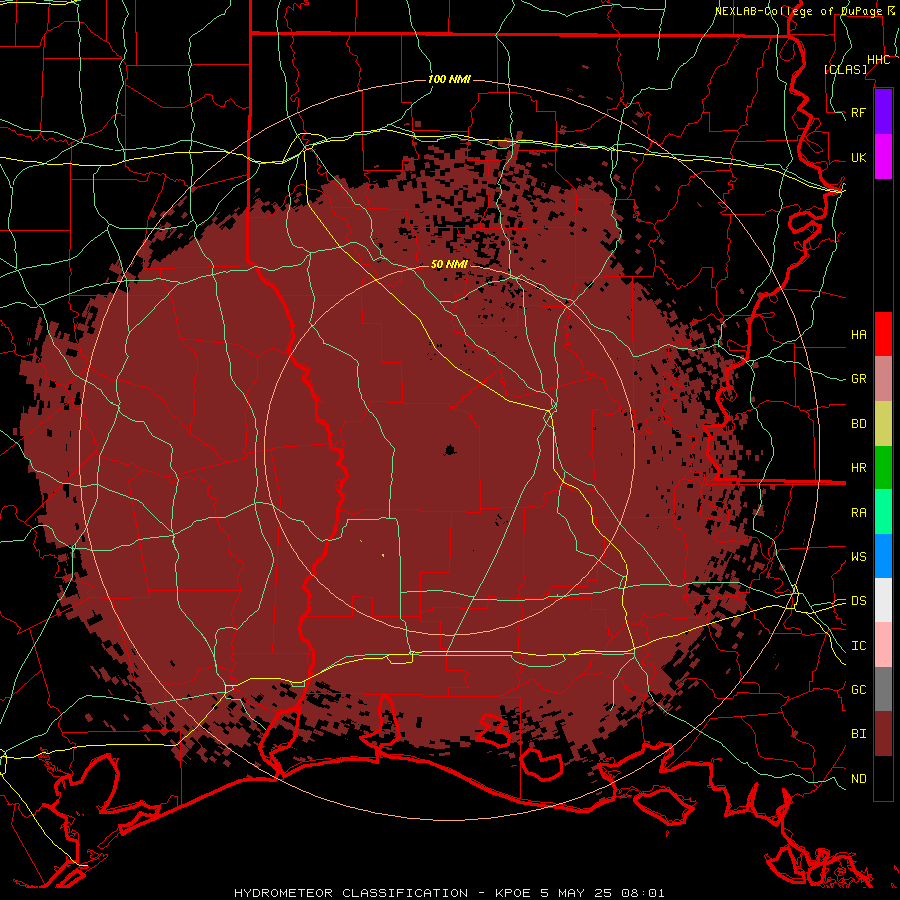
Task: Click the ND black legend swatch
Action: pos(883,778)
